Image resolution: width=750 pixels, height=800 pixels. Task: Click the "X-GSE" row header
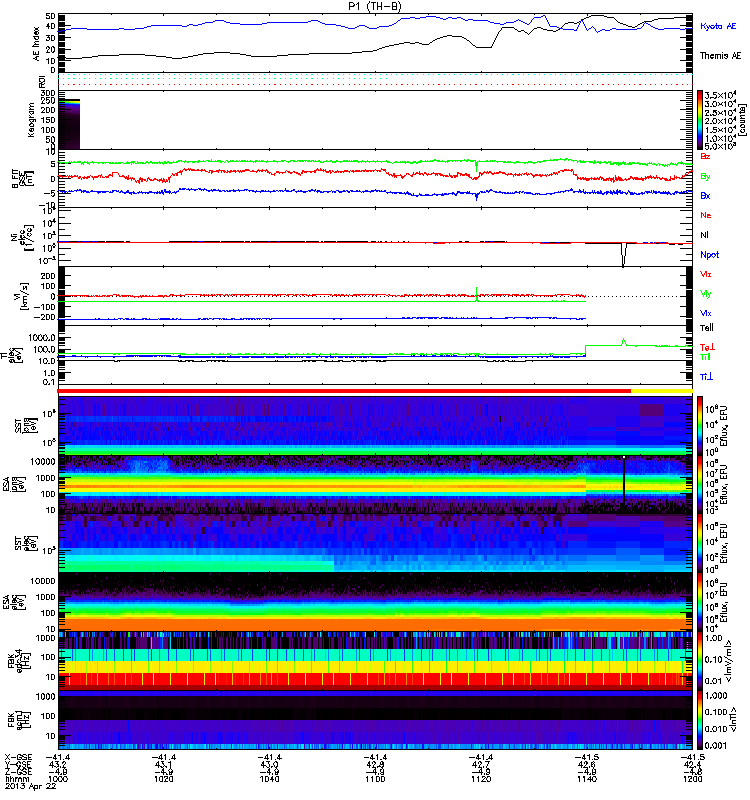point(18,758)
